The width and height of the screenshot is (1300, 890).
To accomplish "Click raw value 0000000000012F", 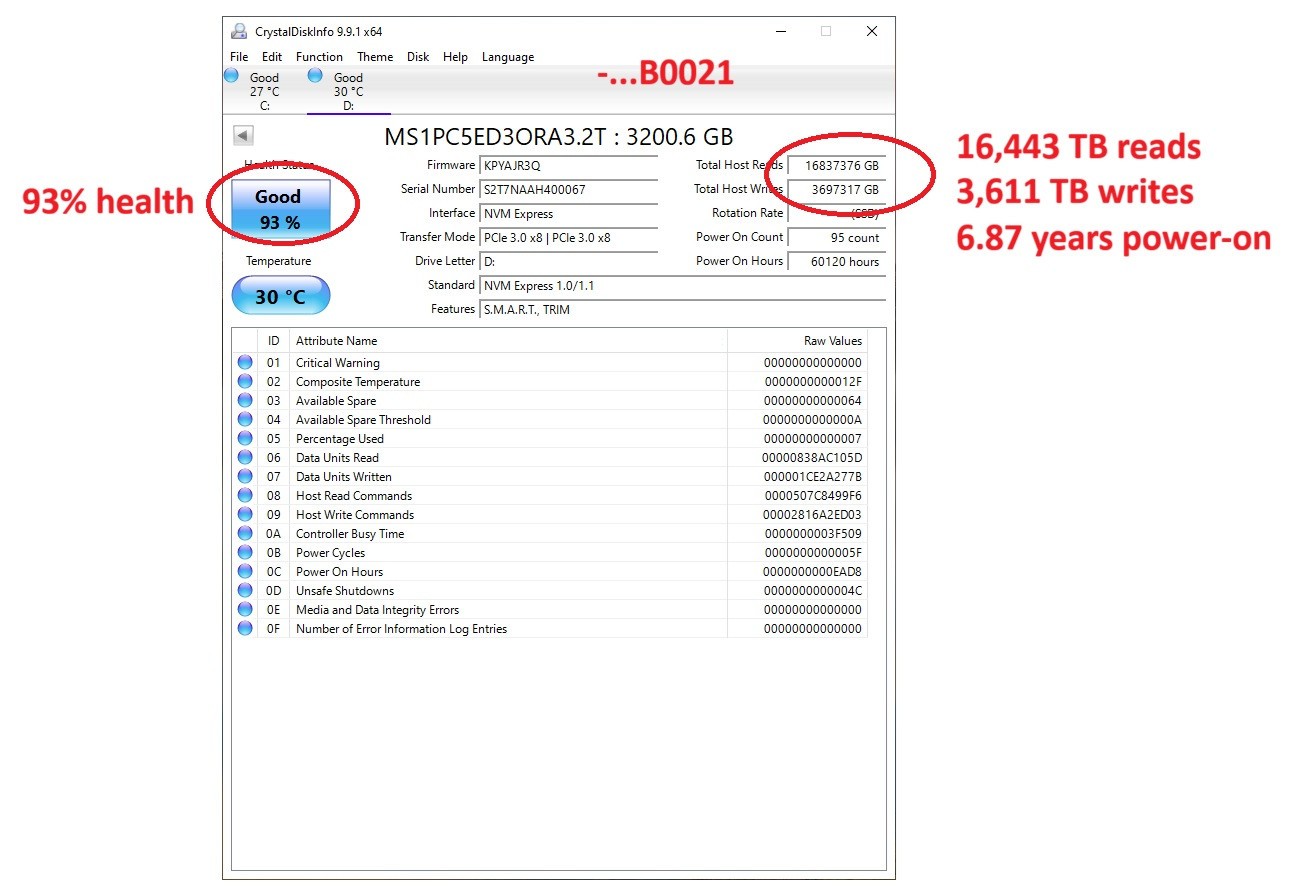I will click(x=813, y=382).
